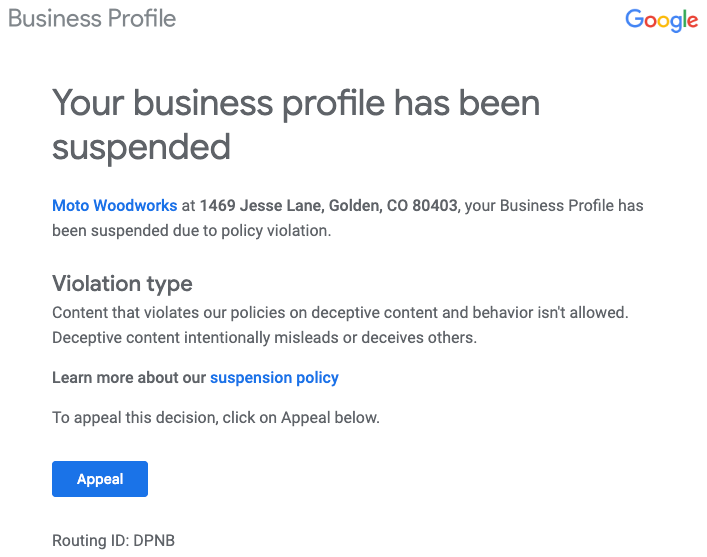The width and height of the screenshot is (707, 557).
Task: Click the "Learn more about our" text
Action: tap(129, 378)
